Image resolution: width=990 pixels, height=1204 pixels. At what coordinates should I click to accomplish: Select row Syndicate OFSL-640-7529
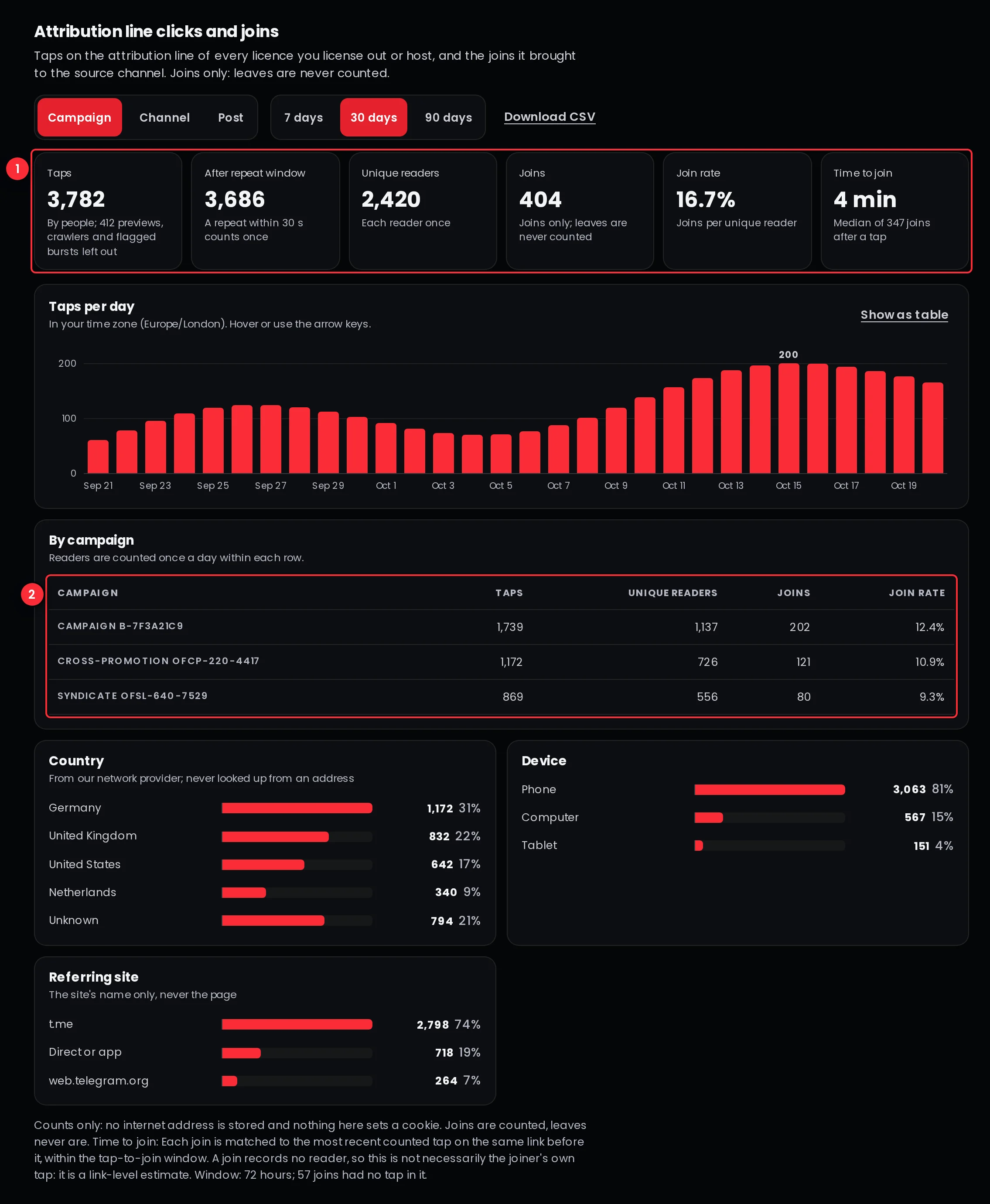501,697
